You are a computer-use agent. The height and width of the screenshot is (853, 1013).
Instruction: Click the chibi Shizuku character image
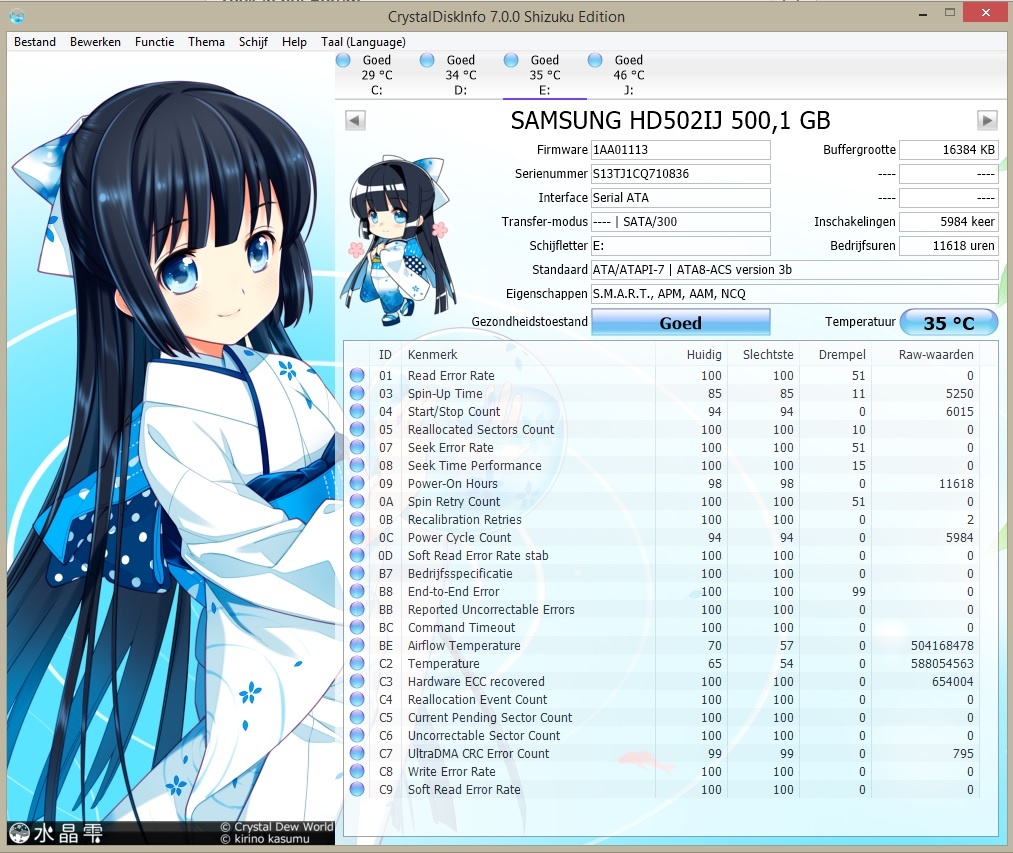[x=398, y=240]
